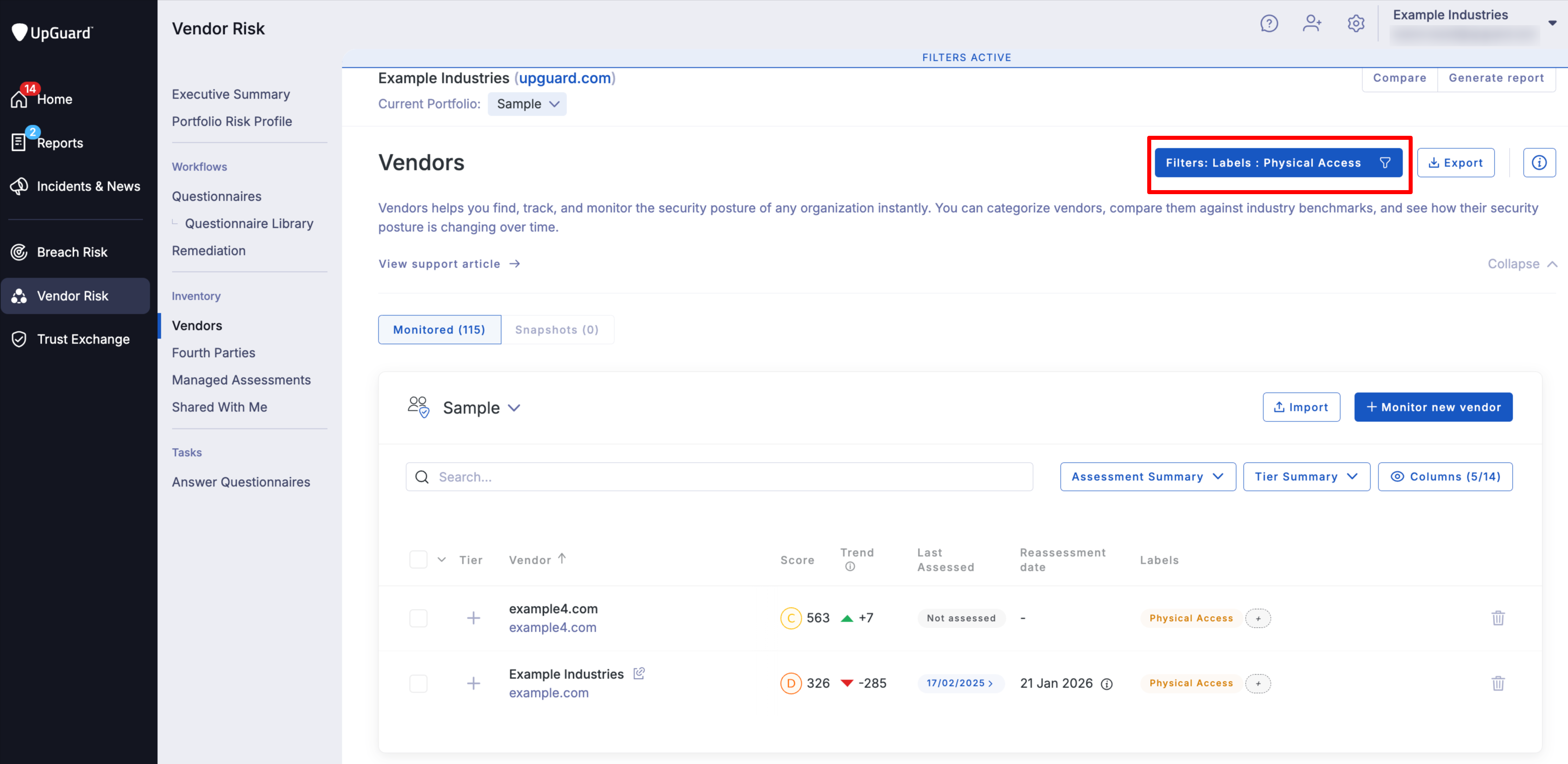Click the D score badge for Example Industries
1568x764 pixels.
click(790, 683)
